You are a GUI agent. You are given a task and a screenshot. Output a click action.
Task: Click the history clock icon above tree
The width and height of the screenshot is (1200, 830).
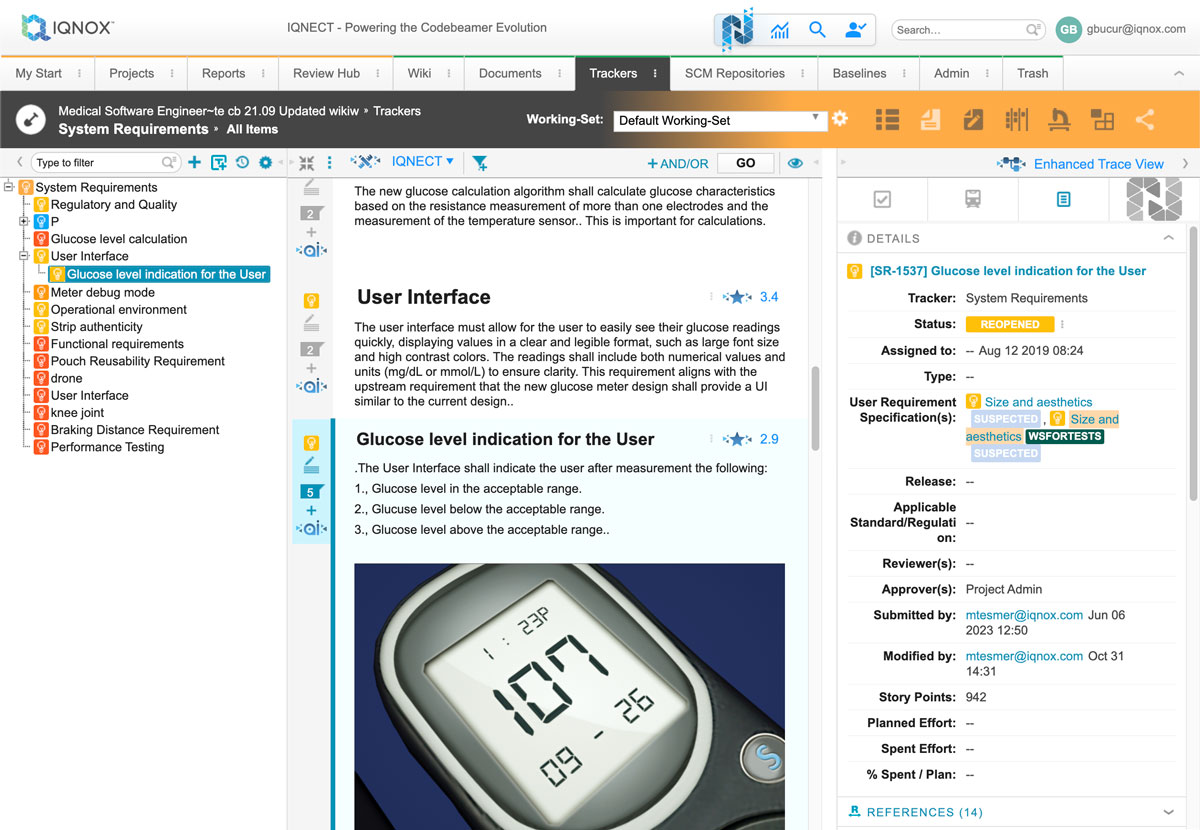tap(242, 162)
